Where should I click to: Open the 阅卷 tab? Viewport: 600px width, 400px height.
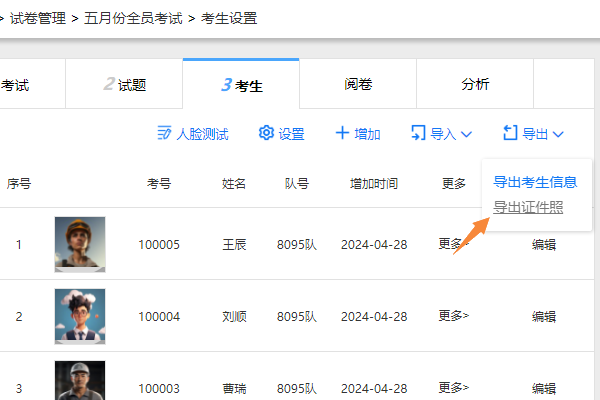click(x=358, y=84)
